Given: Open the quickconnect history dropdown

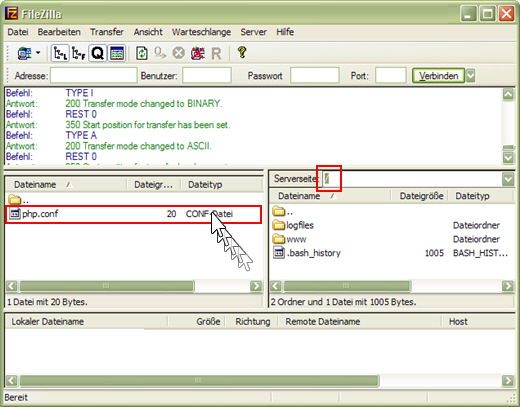Looking at the screenshot, I should [470, 76].
